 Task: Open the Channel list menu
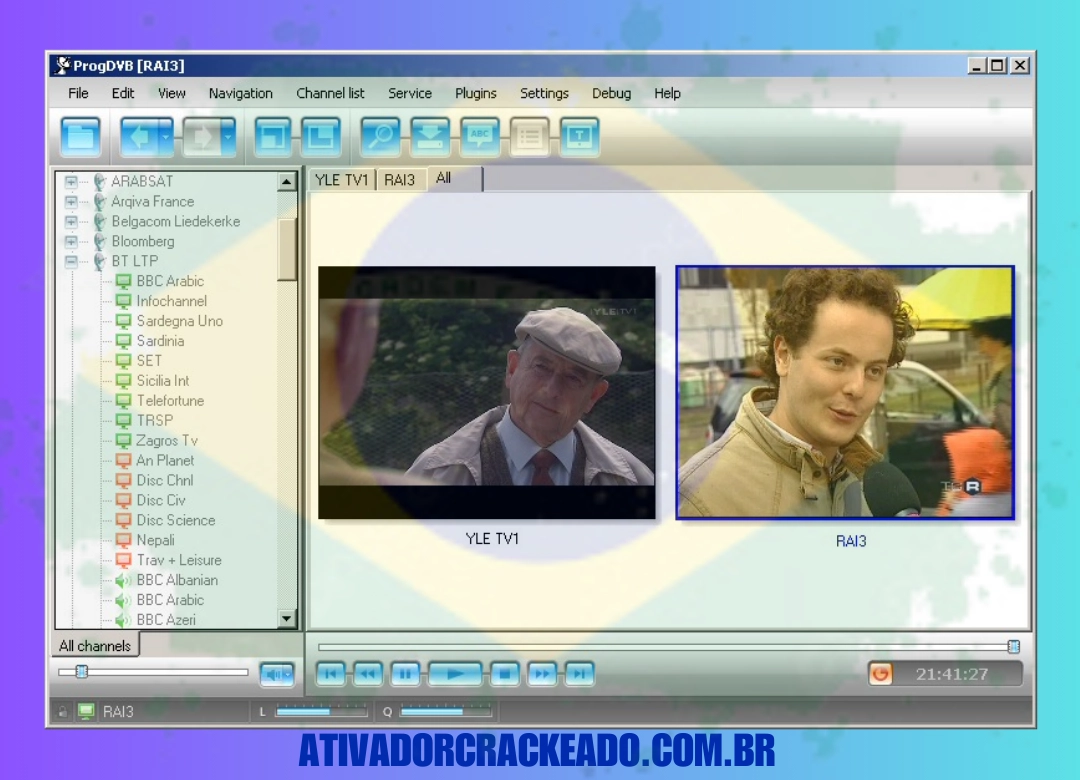[330, 93]
